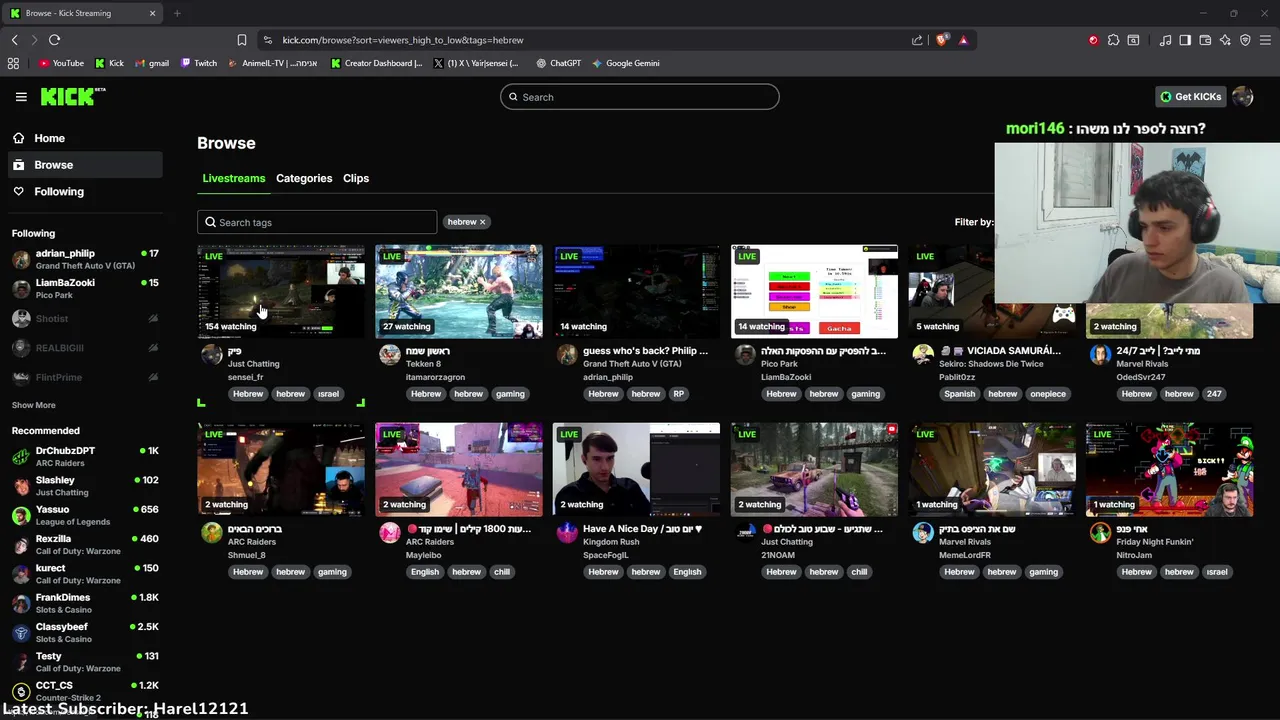Open itamarorzagron channel avatar
Viewport: 1280px width, 720px height.
(390, 355)
